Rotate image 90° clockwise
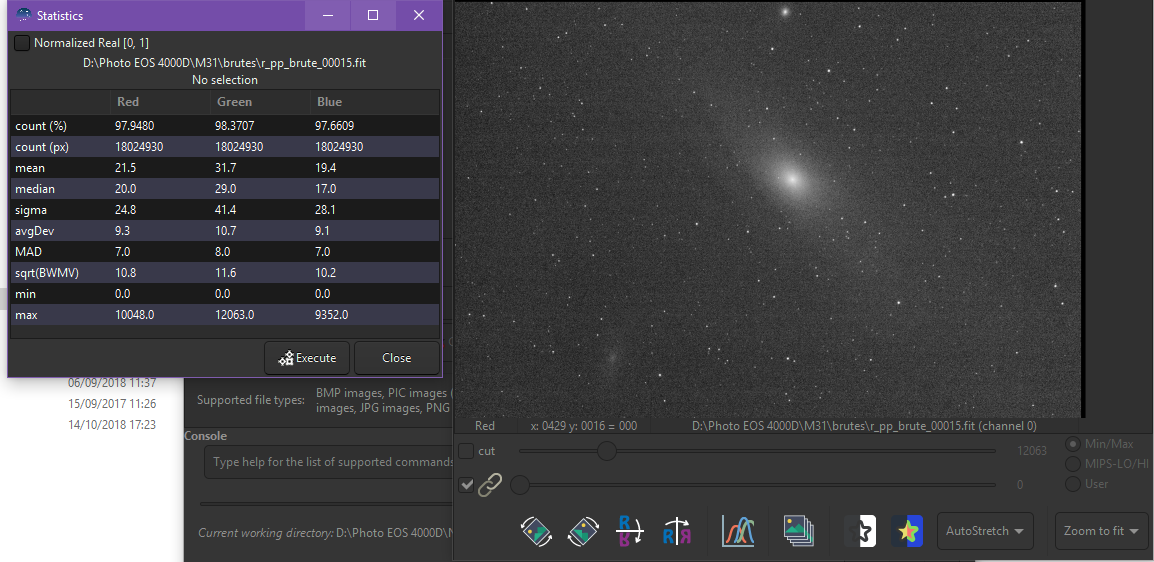Screen dimensions: 1154x562 584,530
